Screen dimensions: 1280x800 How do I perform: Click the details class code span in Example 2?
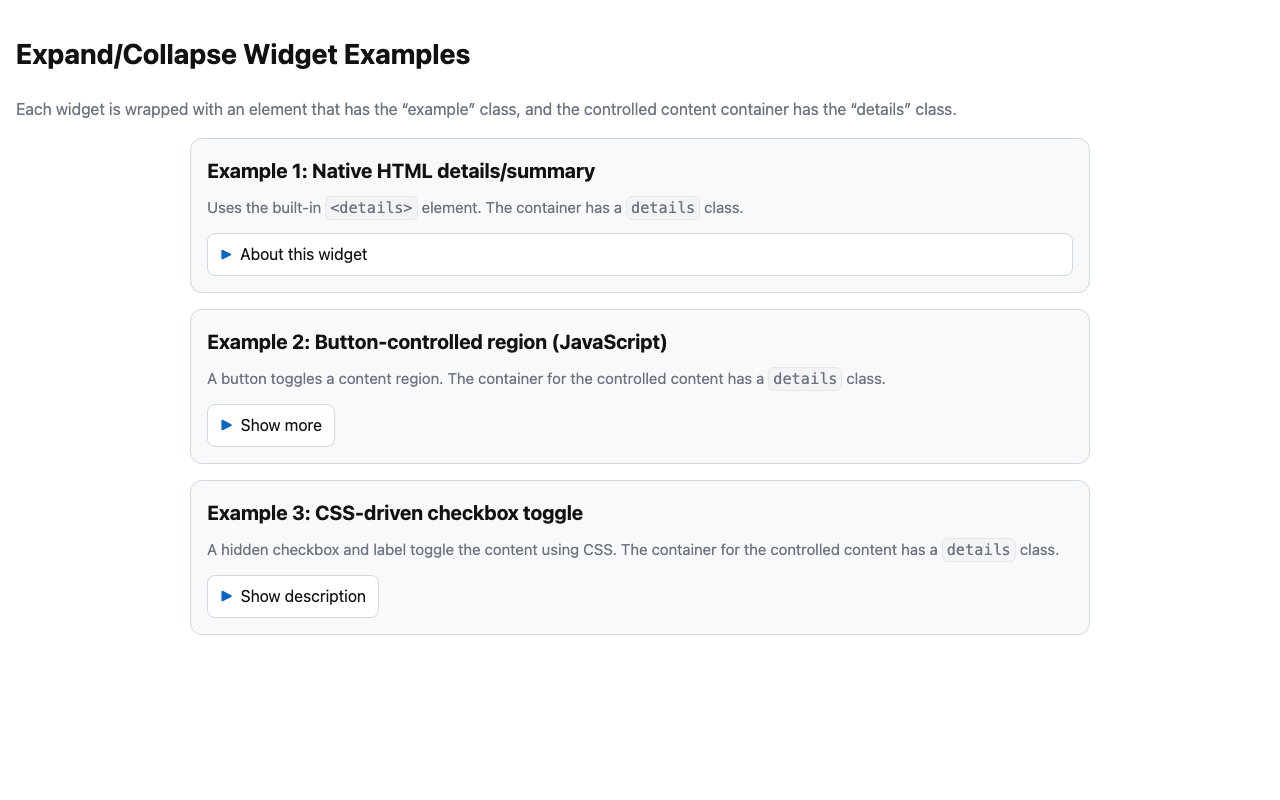click(805, 378)
